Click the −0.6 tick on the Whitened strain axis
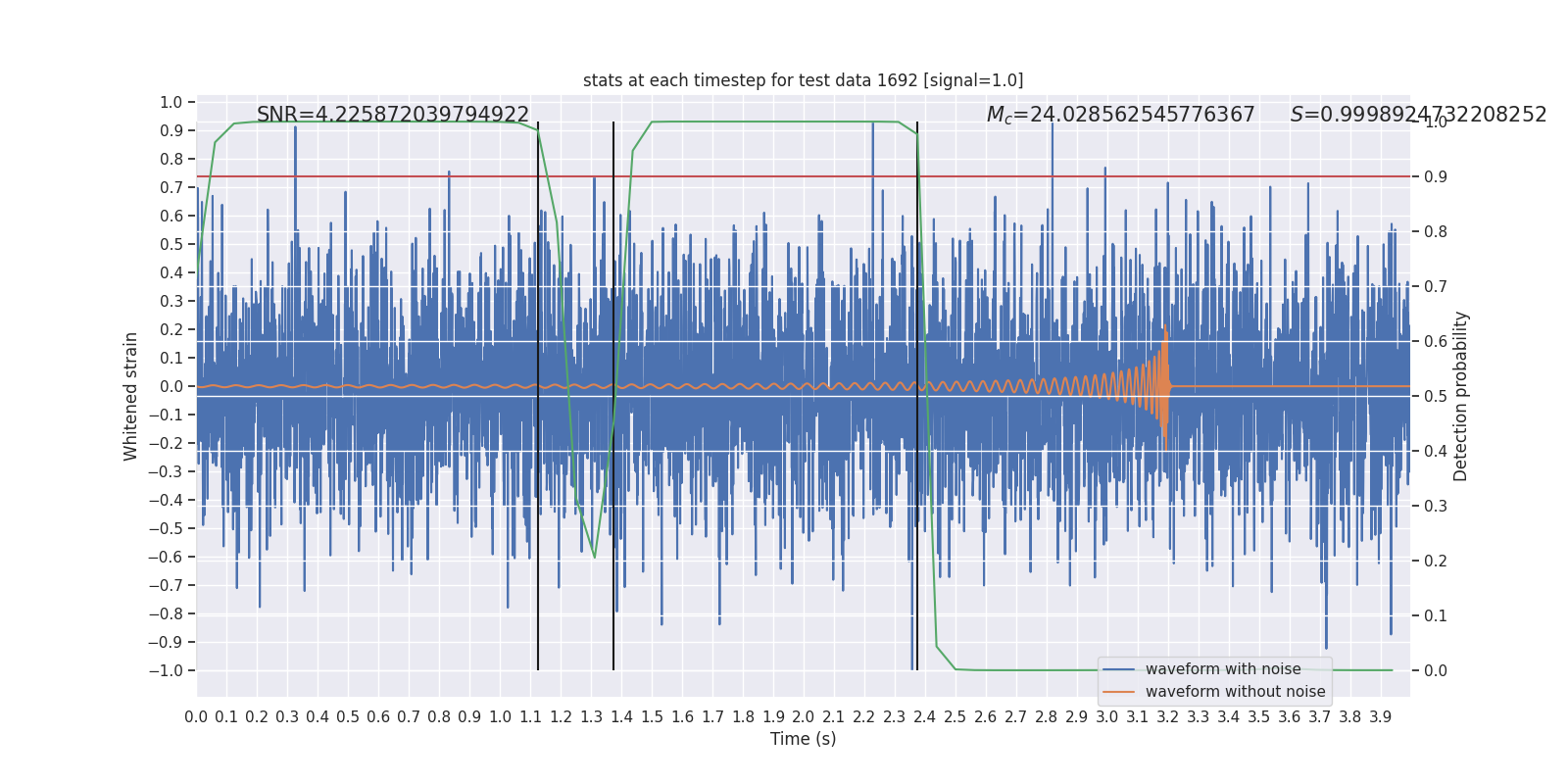This screenshot has height=784, width=1568. tap(166, 557)
